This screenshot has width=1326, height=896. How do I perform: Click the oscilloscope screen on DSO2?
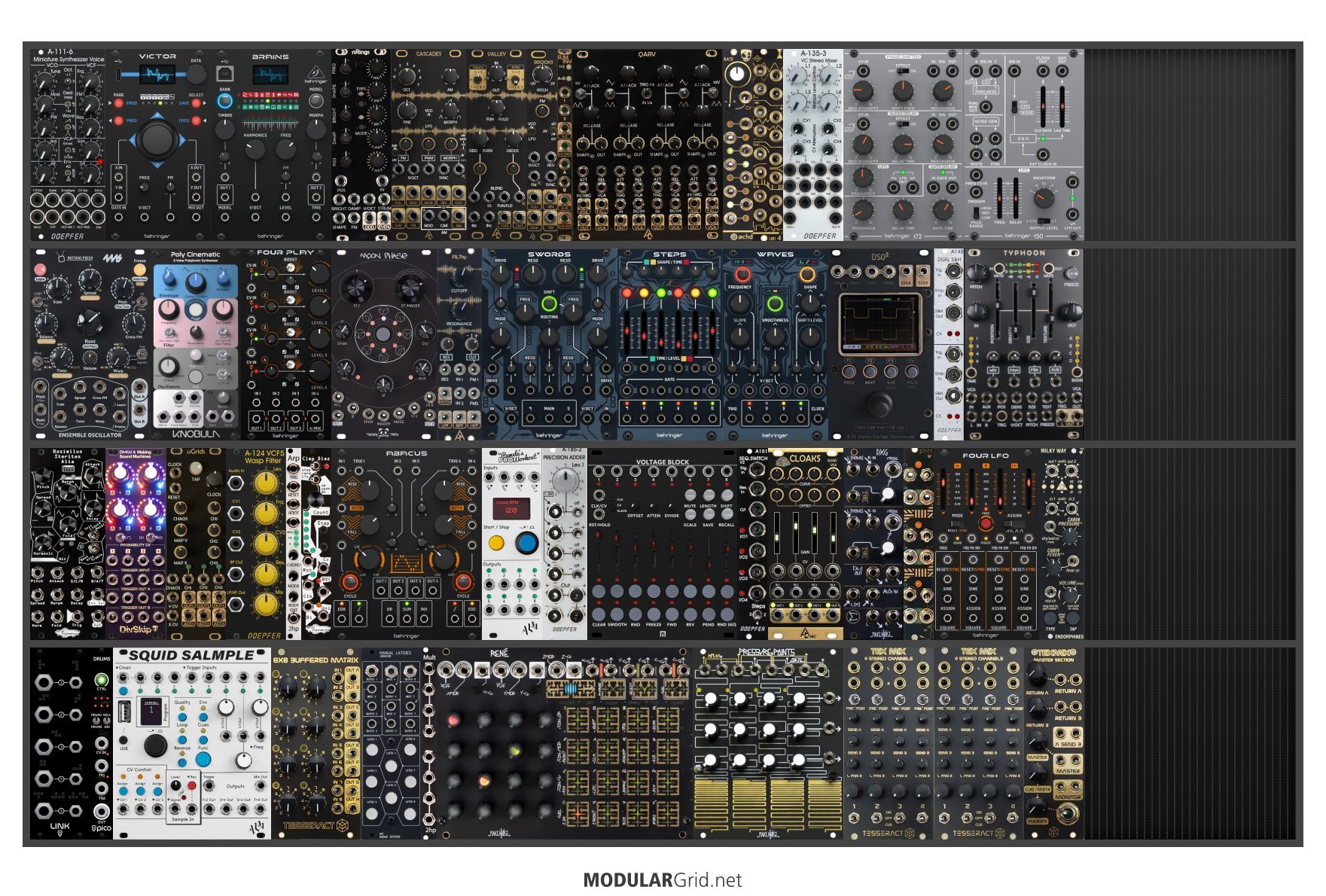(x=879, y=324)
